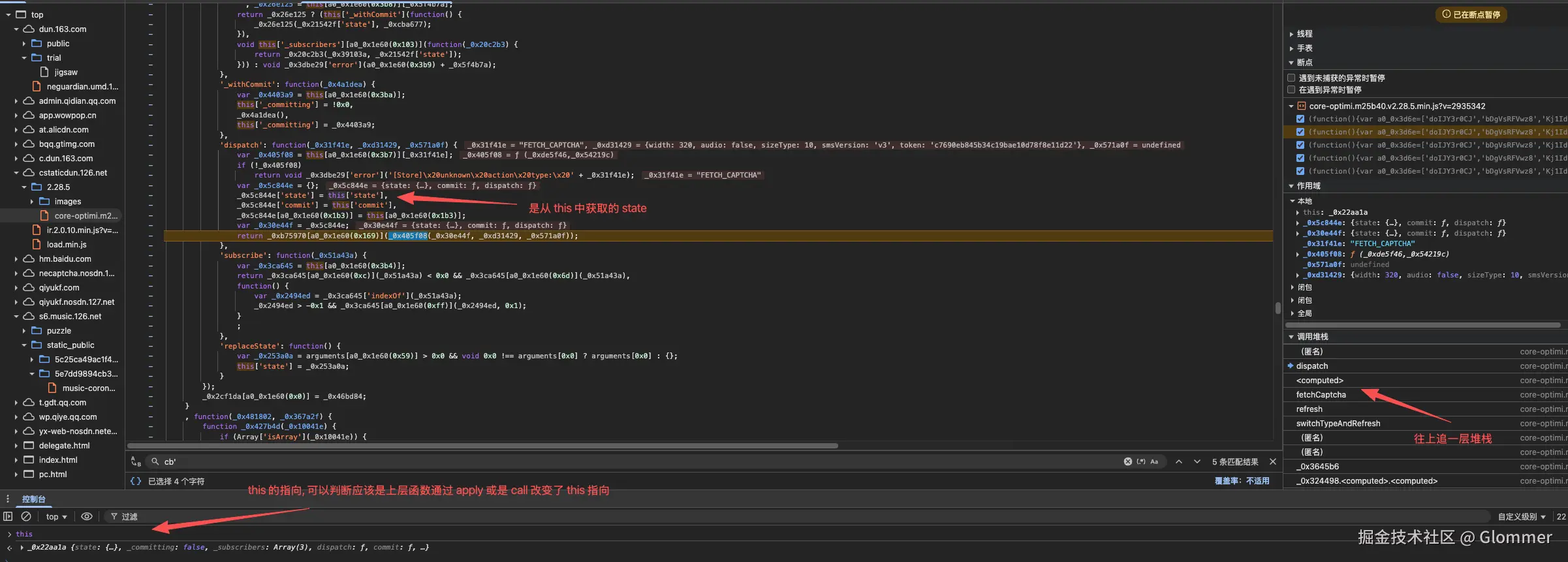Click the cloud icon of qiyukf.com
The width and height of the screenshot is (1568, 562).
point(29,288)
